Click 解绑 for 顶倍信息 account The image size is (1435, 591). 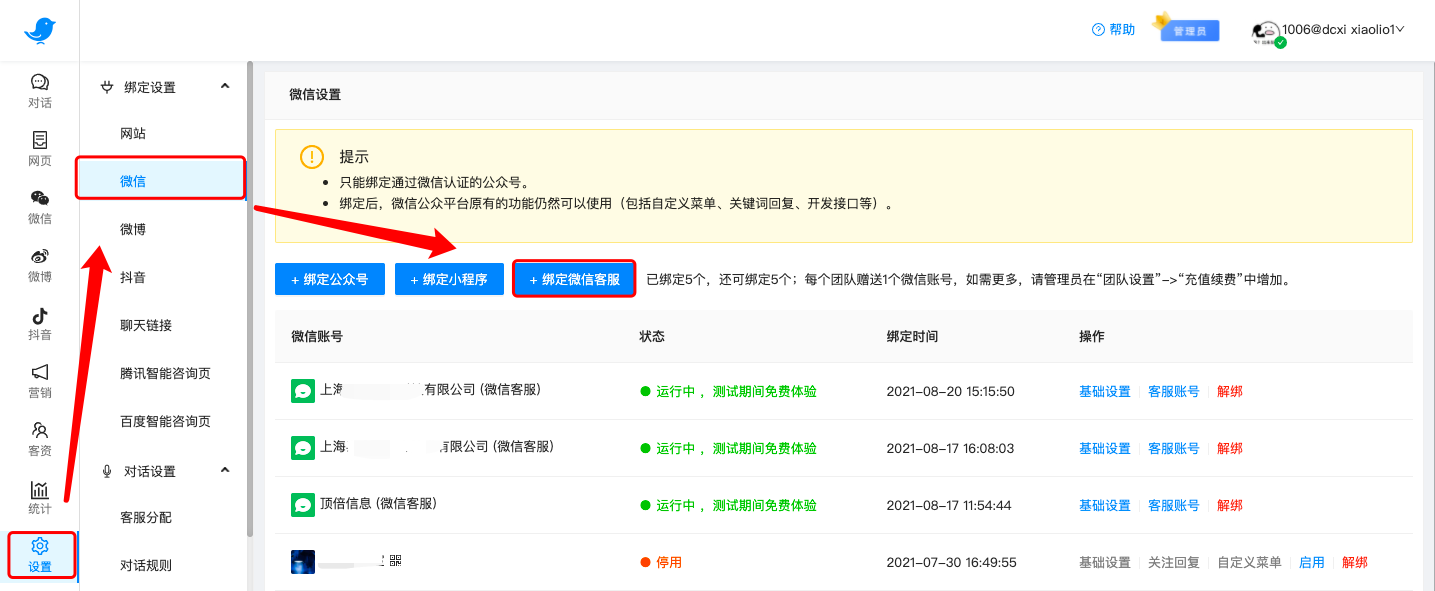(1229, 506)
